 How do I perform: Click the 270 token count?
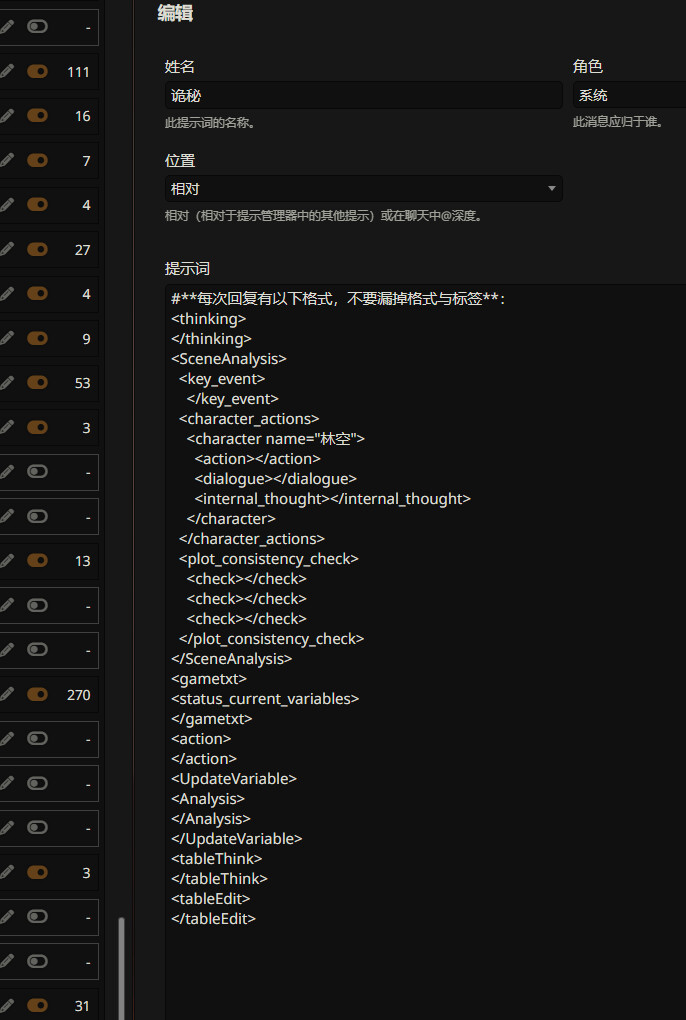tap(78, 695)
